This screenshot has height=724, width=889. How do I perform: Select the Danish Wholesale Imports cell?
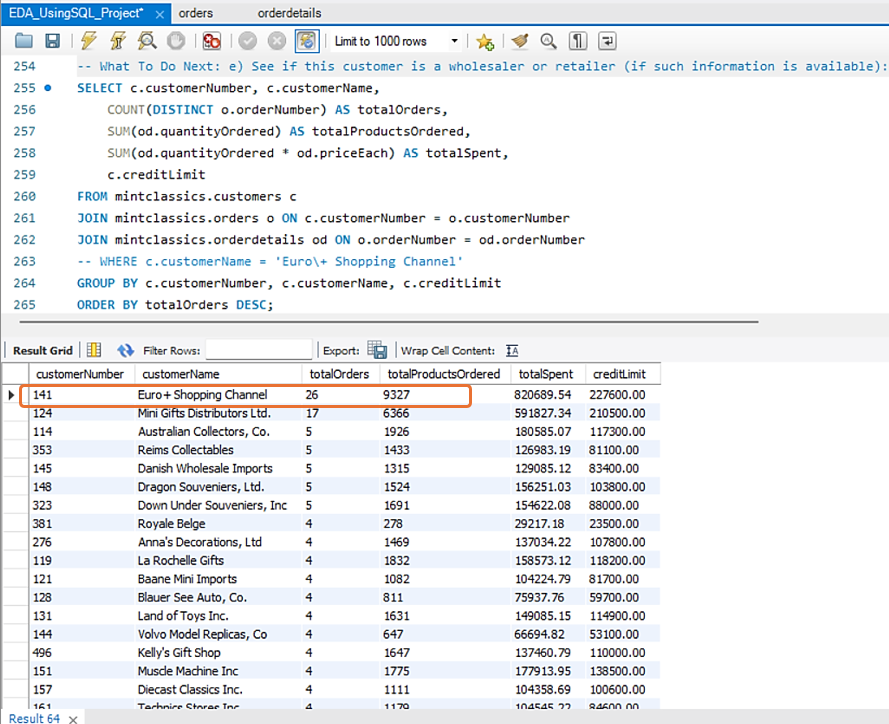click(218, 468)
